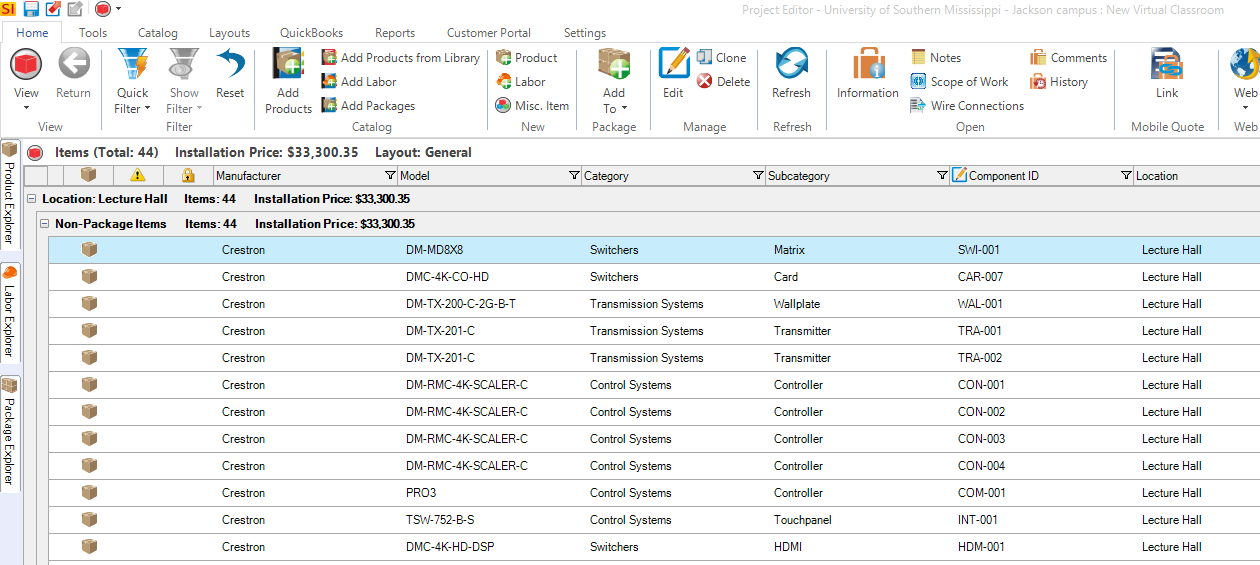The image size is (1260, 565).
Task: Clone the selected item
Action: click(722, 58)
